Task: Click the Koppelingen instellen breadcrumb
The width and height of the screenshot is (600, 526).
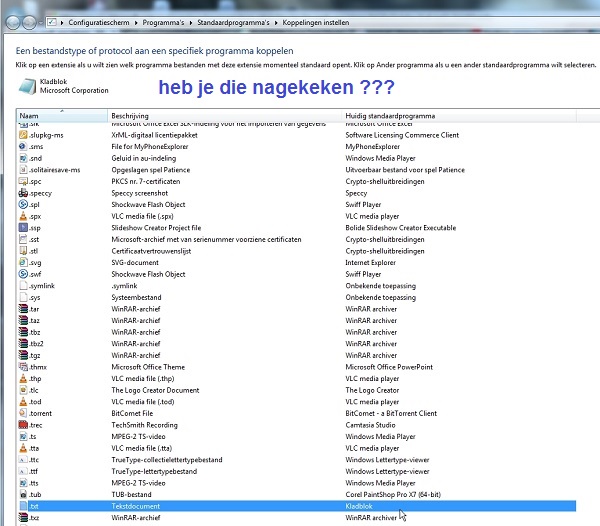Action: point(316,23)
